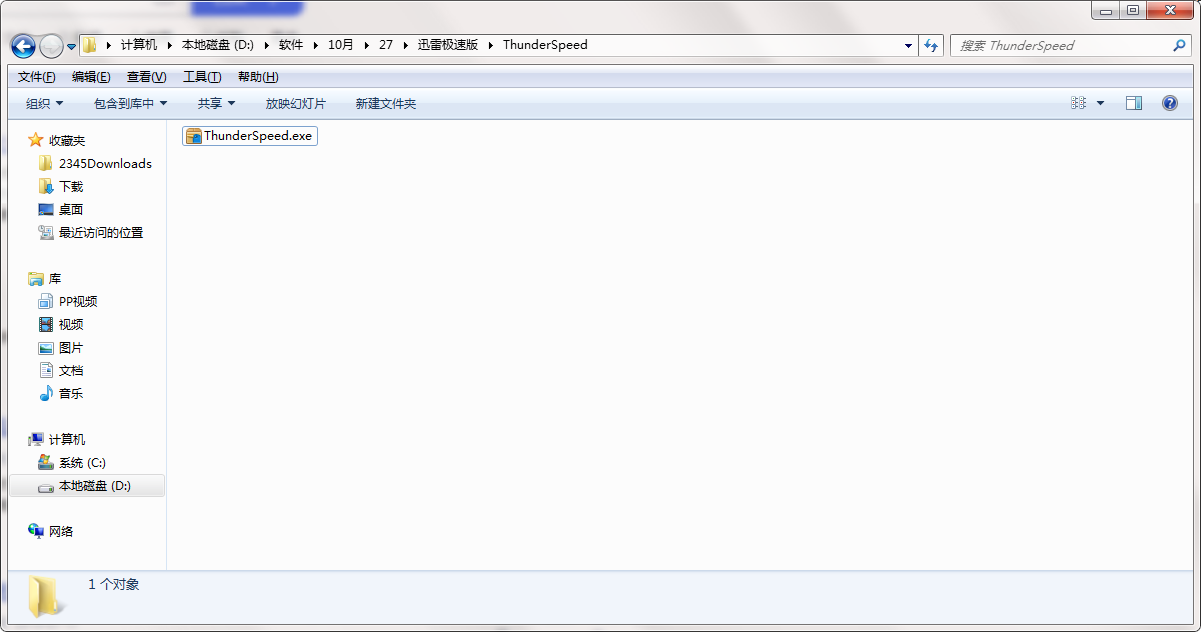Open 最近访问的位置 in favorites

point(101,232)
